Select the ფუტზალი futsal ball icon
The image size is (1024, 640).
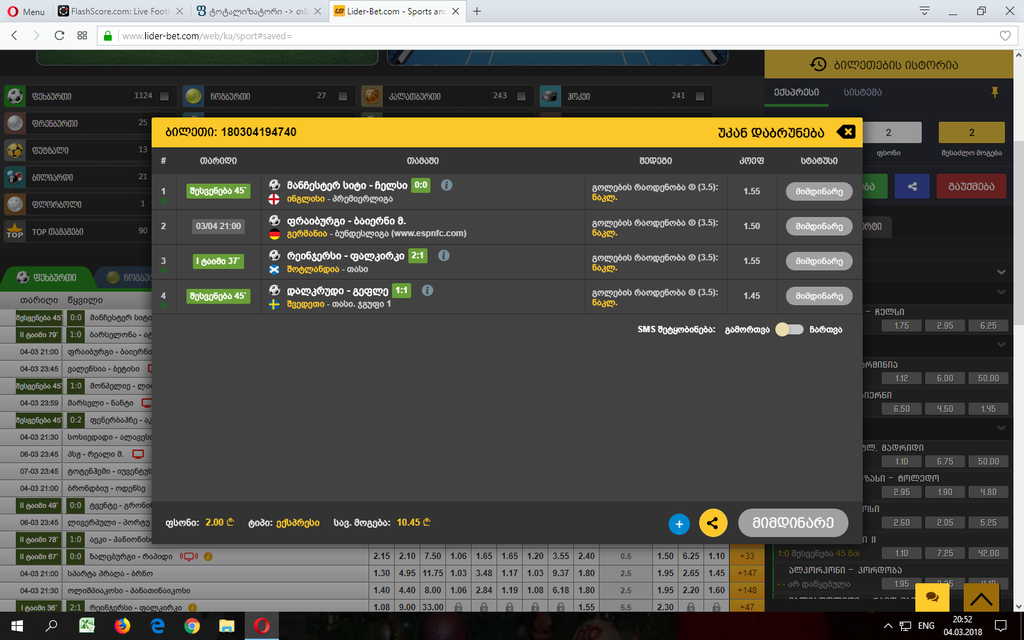click(x=14, y=150)
